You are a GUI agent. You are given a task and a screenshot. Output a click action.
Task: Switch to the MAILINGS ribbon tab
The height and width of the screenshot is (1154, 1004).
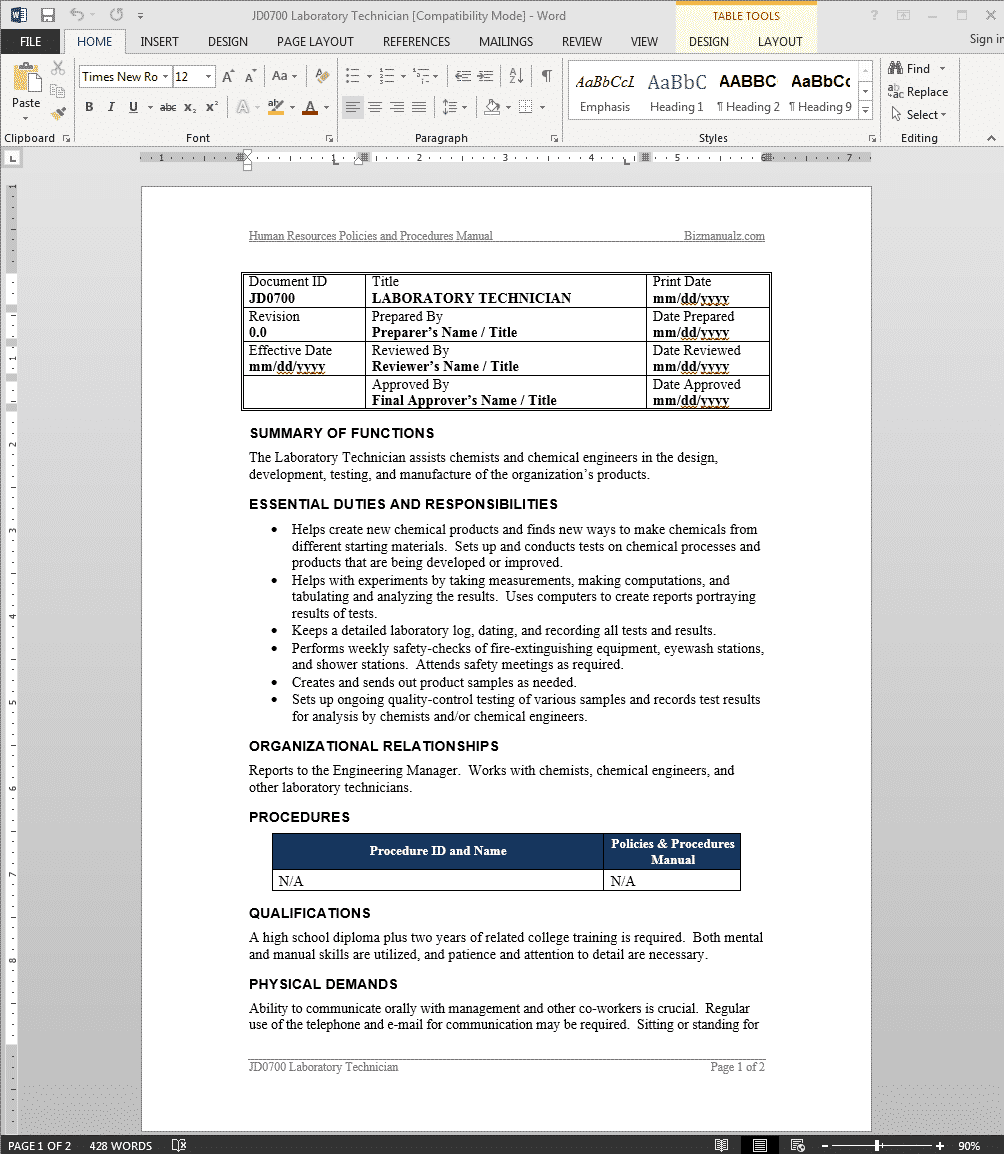tap(505, 41)
